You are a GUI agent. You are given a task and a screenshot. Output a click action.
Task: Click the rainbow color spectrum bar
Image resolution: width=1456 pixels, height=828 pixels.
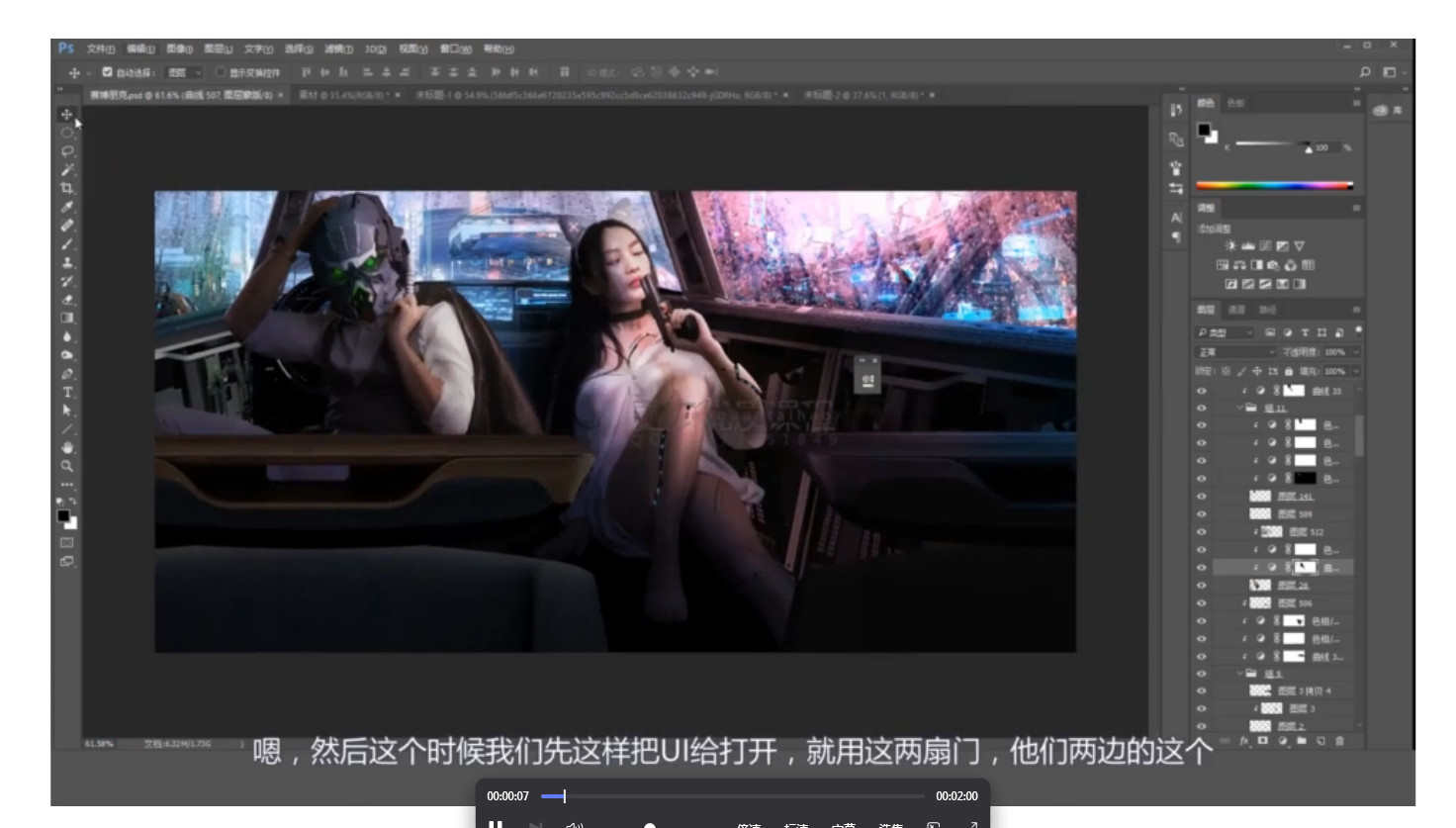(x=1274, y=185)
